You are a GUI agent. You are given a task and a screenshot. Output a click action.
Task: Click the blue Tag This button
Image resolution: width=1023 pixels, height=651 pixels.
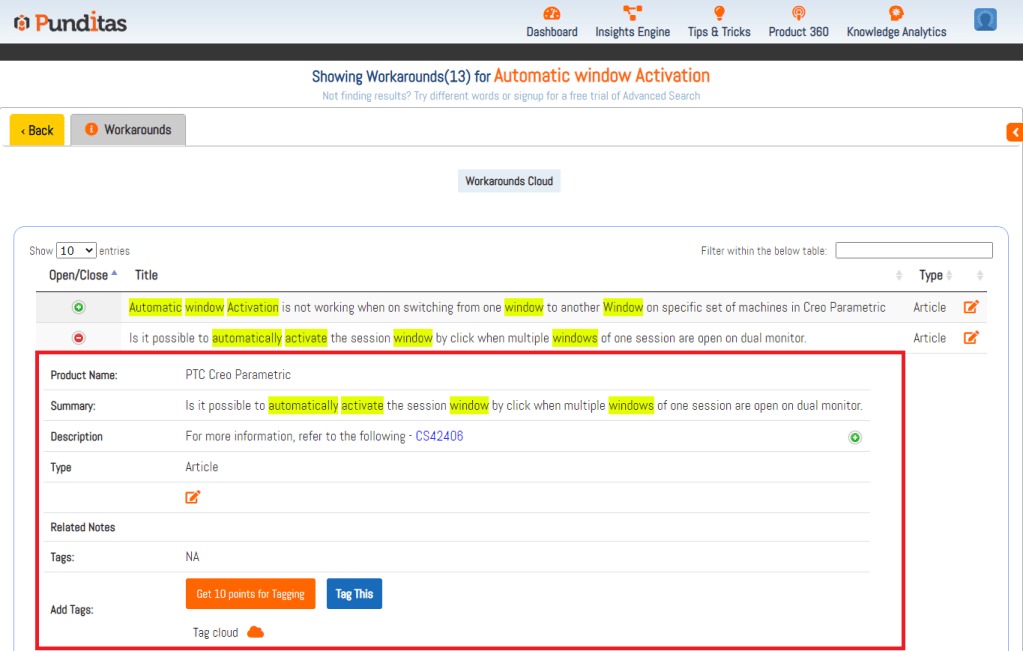[x=354, y=594]
